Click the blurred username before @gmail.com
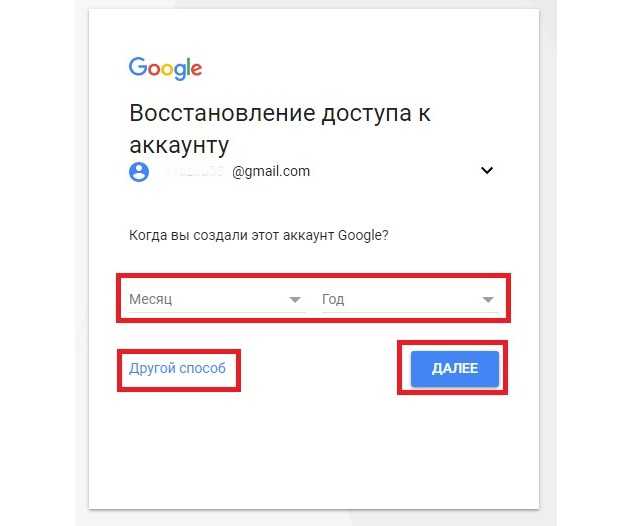Viewport: 640px width, 526px height. point(194,171)
